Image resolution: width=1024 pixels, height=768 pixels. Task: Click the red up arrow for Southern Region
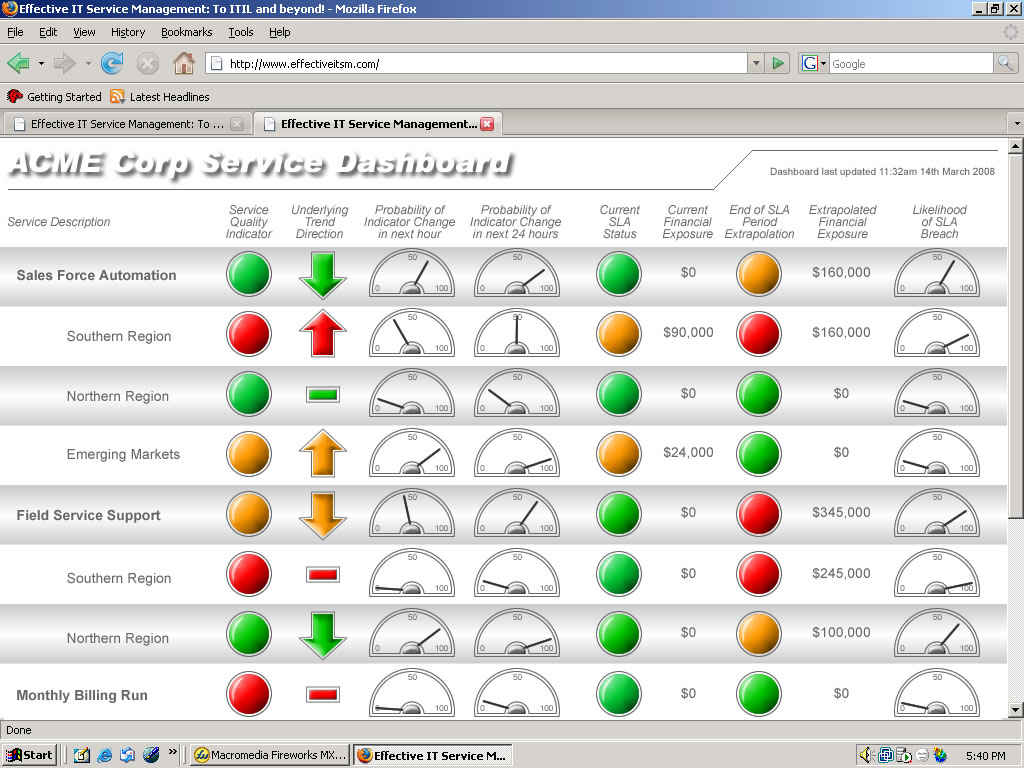322,334
